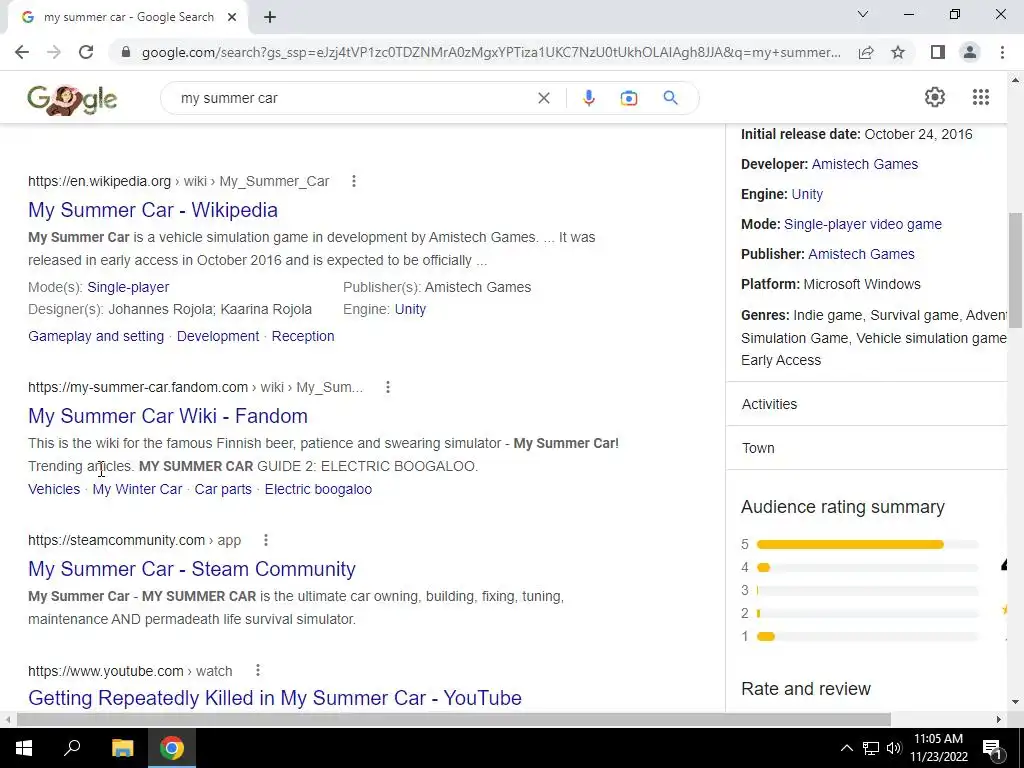
Task: Open the Wikipedia result options menu
Action: click(353, 181)
